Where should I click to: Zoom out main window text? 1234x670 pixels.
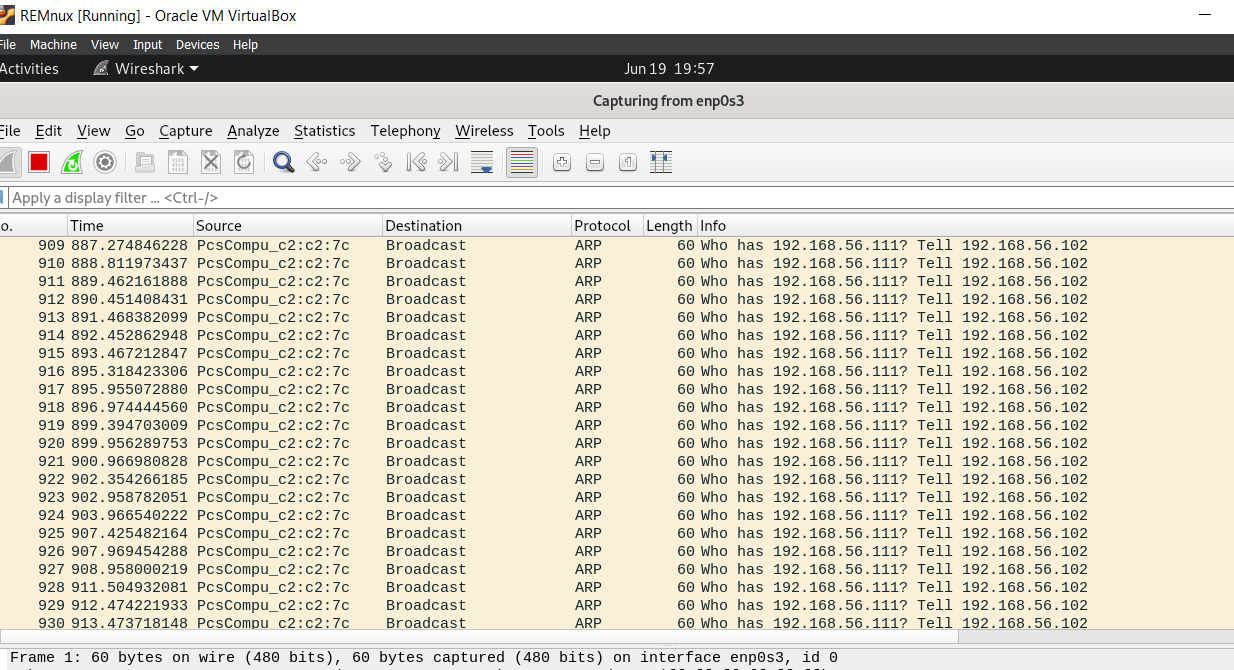click(x=595, y=162)
